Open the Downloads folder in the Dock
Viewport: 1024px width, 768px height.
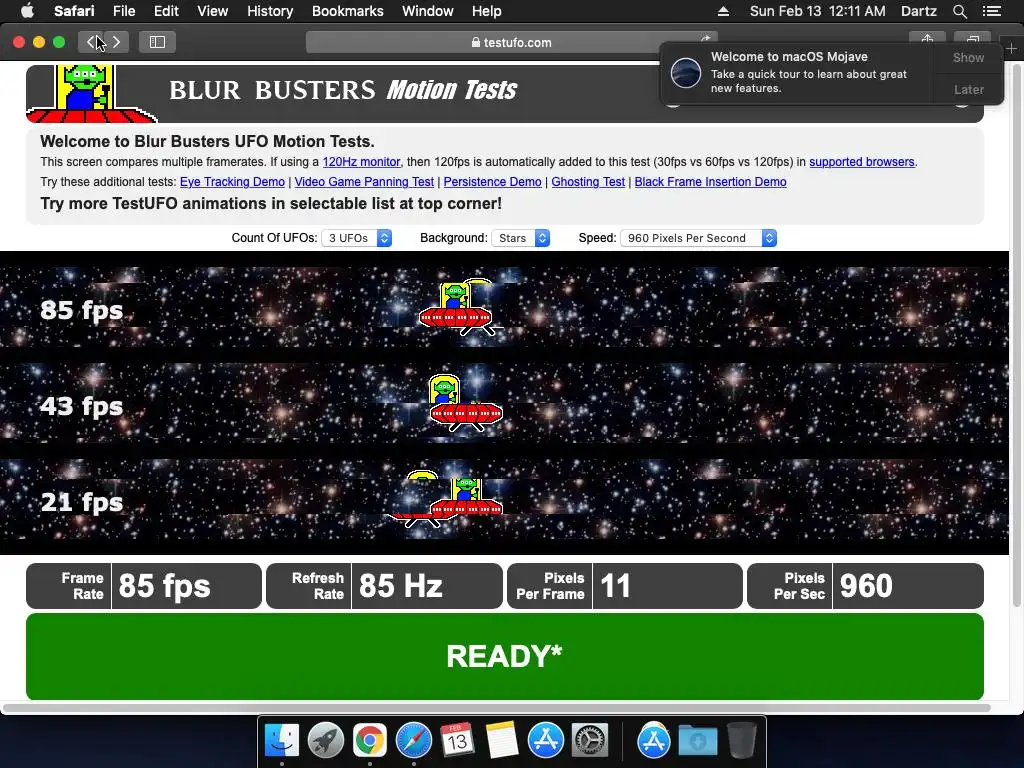[697, 741]
